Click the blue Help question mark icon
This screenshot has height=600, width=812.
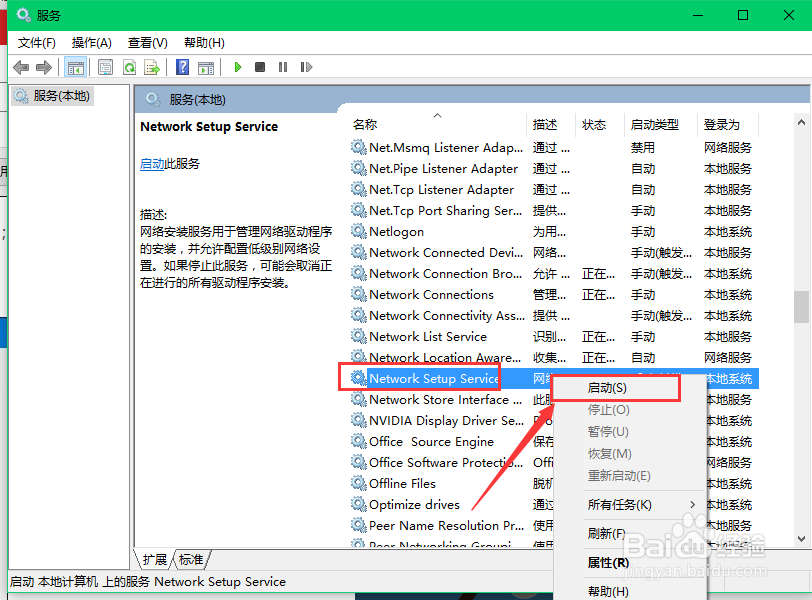pyautogui.click(x=182, y=67)
